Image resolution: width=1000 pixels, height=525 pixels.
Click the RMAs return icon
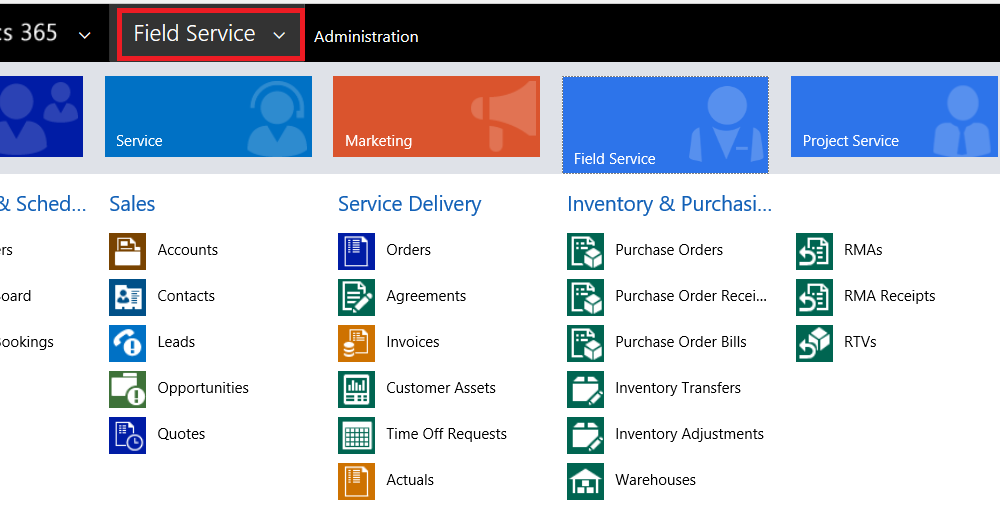coord(814,251)
